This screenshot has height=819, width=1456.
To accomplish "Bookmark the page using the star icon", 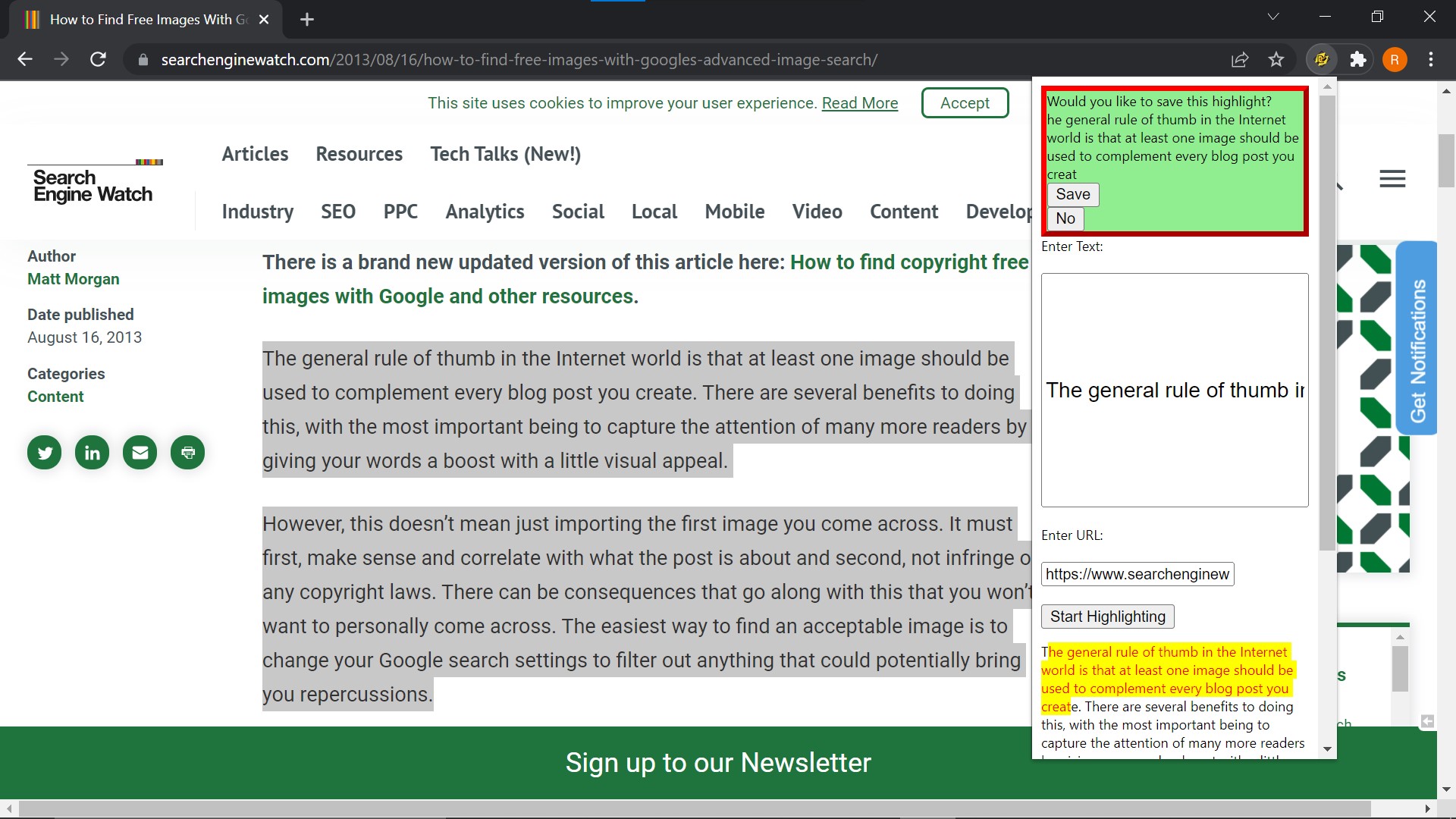I will click(1276, 59).
